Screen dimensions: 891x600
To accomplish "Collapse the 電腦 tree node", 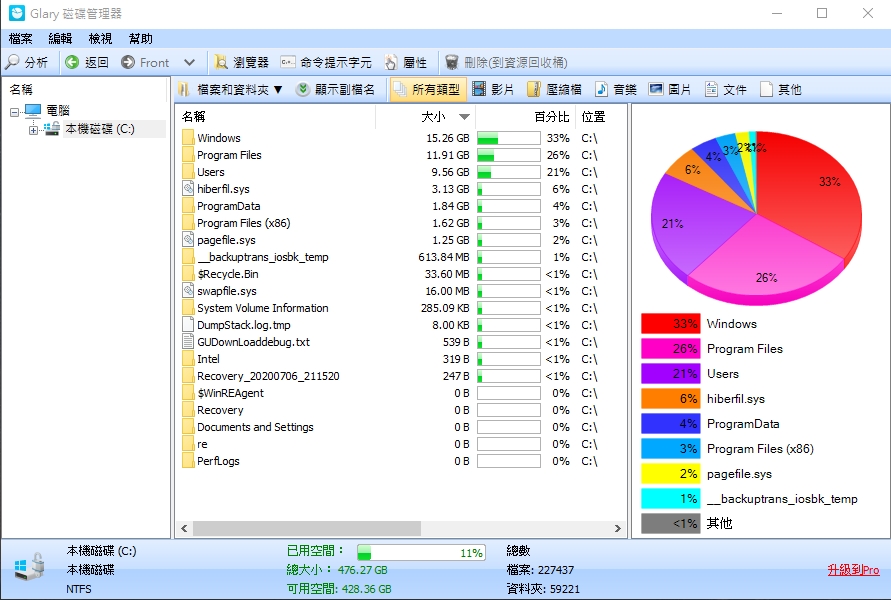I will (x=14, y=112).
